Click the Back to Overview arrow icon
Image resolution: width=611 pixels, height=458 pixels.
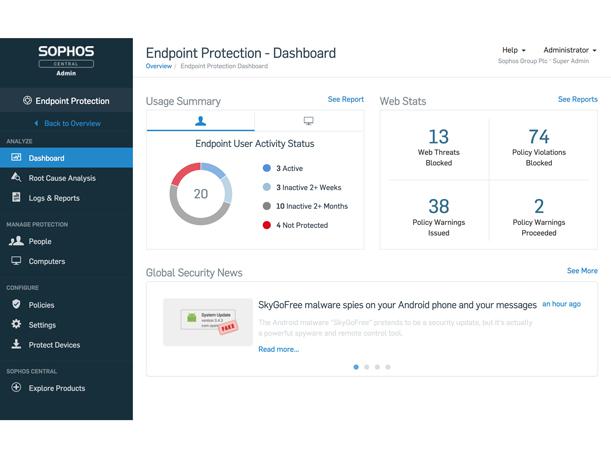37,123
